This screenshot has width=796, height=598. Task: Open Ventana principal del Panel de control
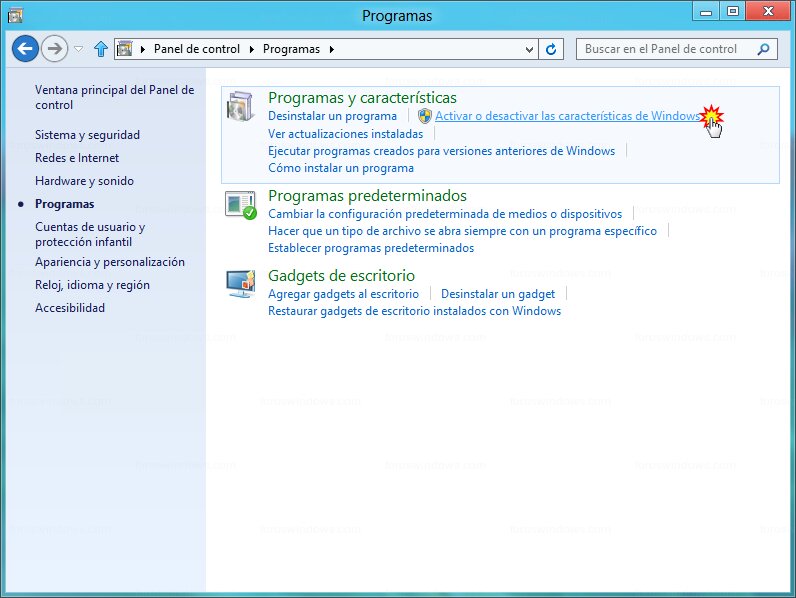(x=114, y=97)
